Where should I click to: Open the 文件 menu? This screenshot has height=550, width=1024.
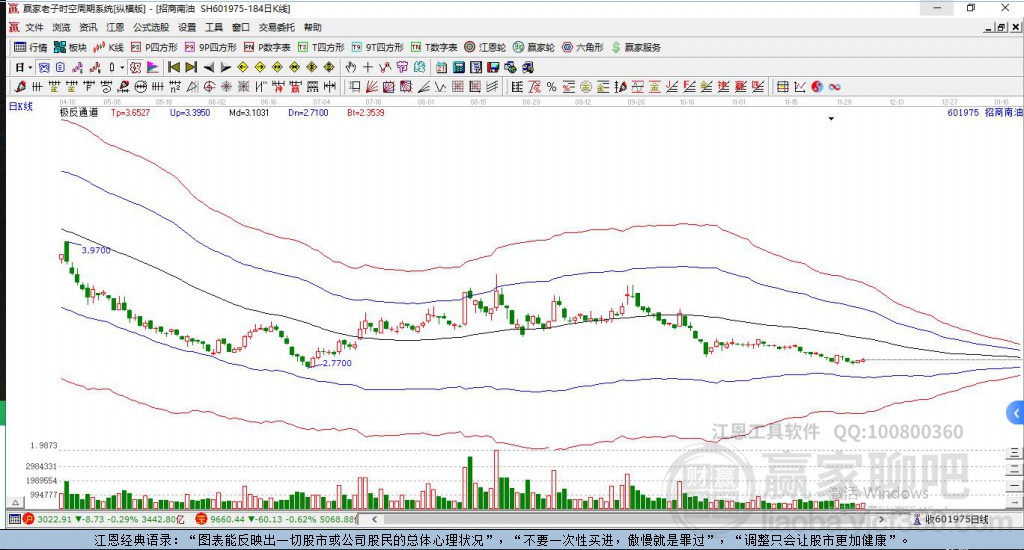[x=34, y=27]
